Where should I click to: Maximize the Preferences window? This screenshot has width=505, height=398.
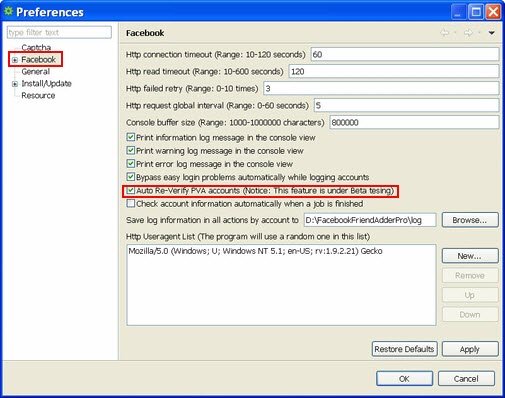(x=476, y=12)
